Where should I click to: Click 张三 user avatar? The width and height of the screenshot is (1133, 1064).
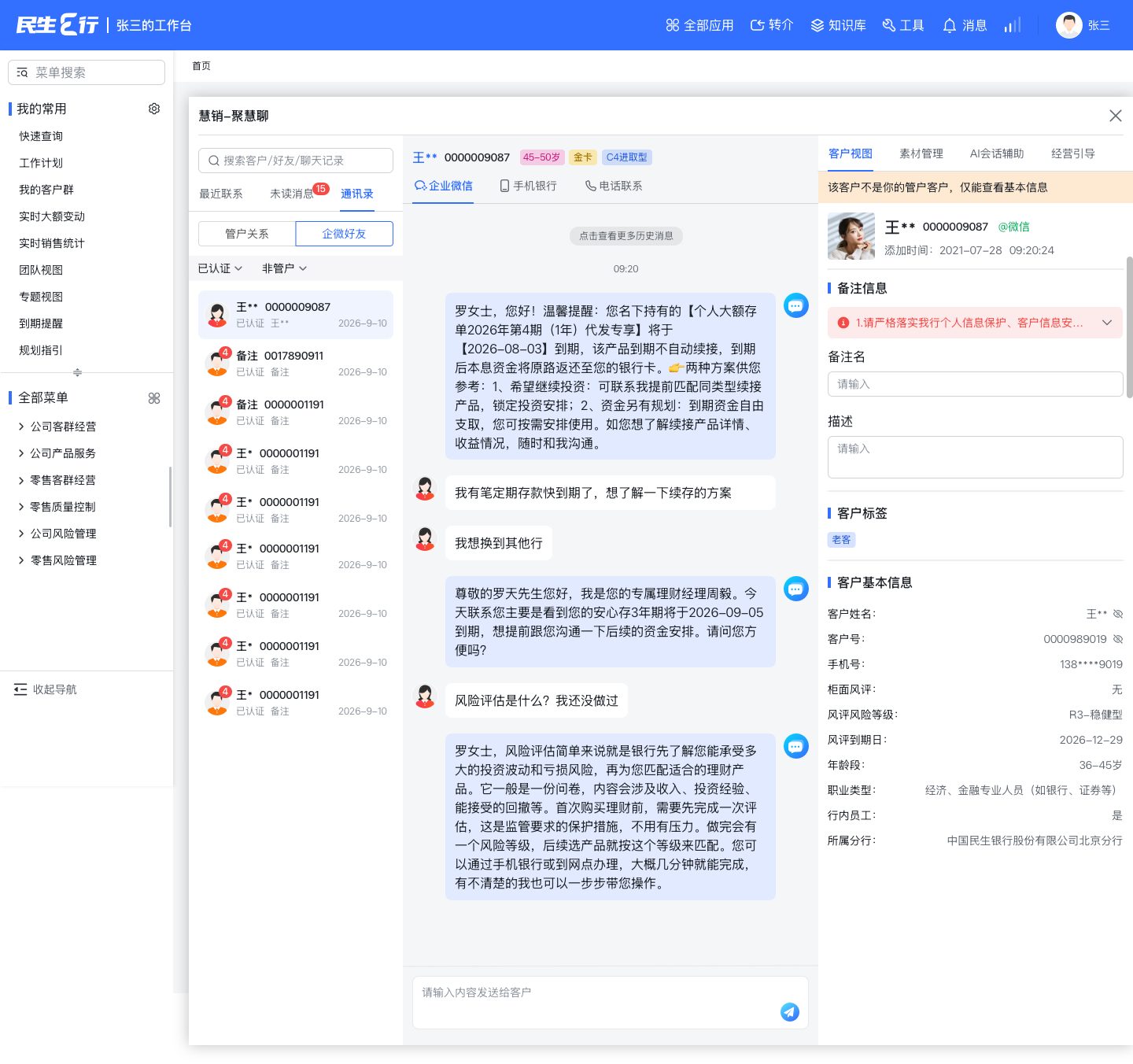point(1069,25)
